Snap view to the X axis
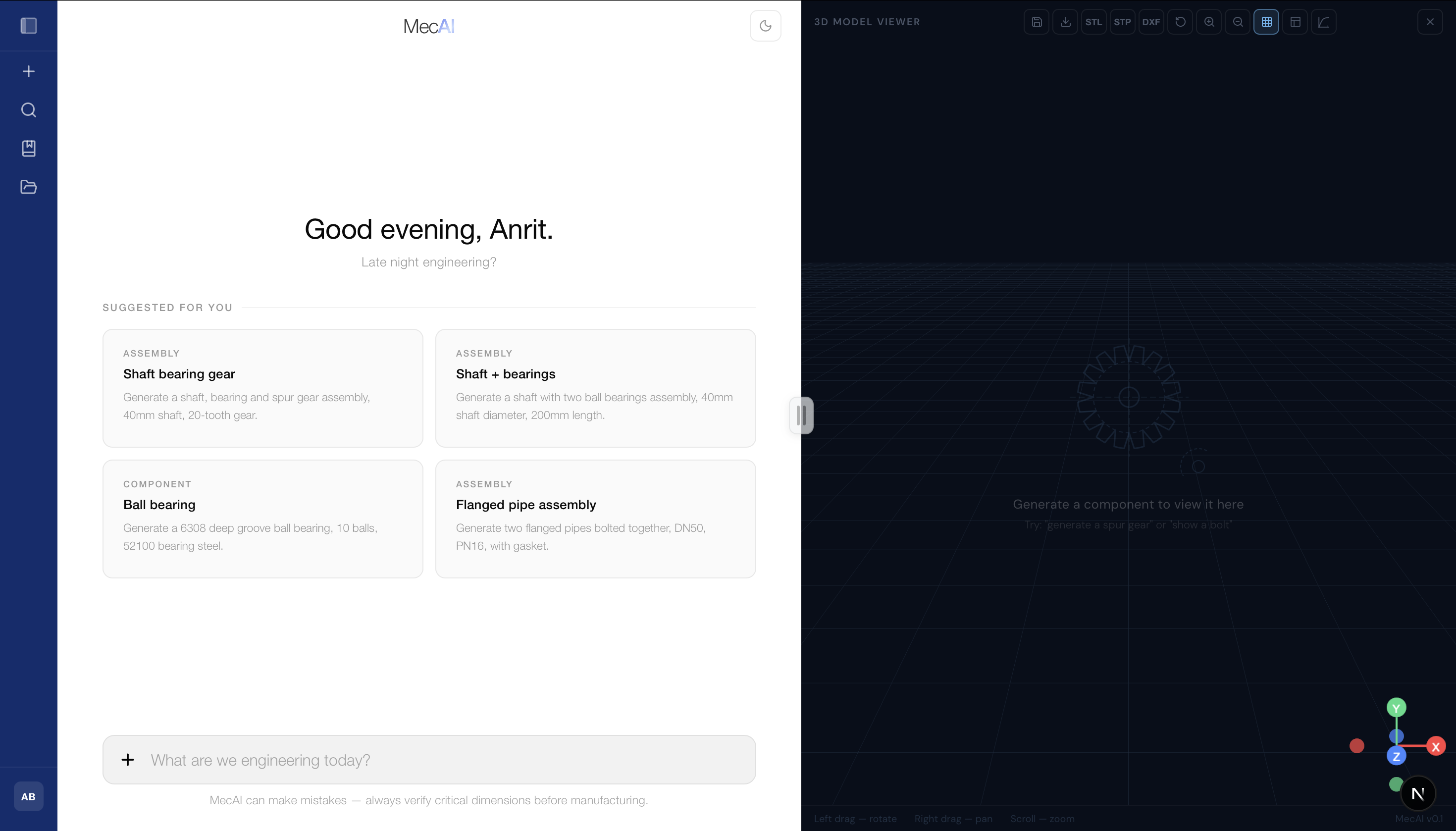This screenshot has width=1456, height=831. point(1436,746)
